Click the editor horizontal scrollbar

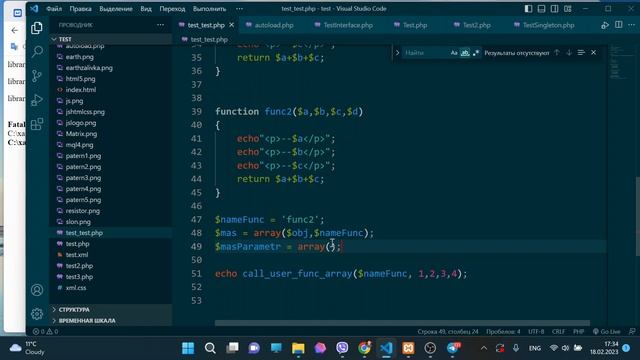pos(402,323)
